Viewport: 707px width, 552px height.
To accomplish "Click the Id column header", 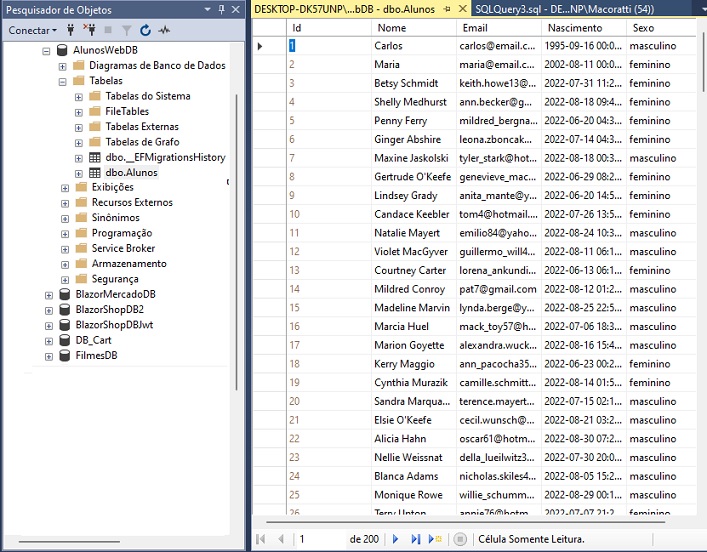I will [329, 28].
